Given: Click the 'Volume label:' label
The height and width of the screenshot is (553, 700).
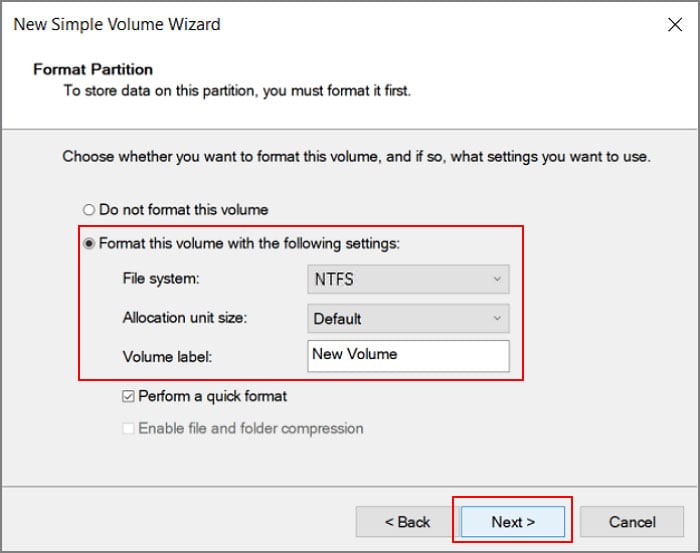Looking at the screenshot, I should coord(167,357).
